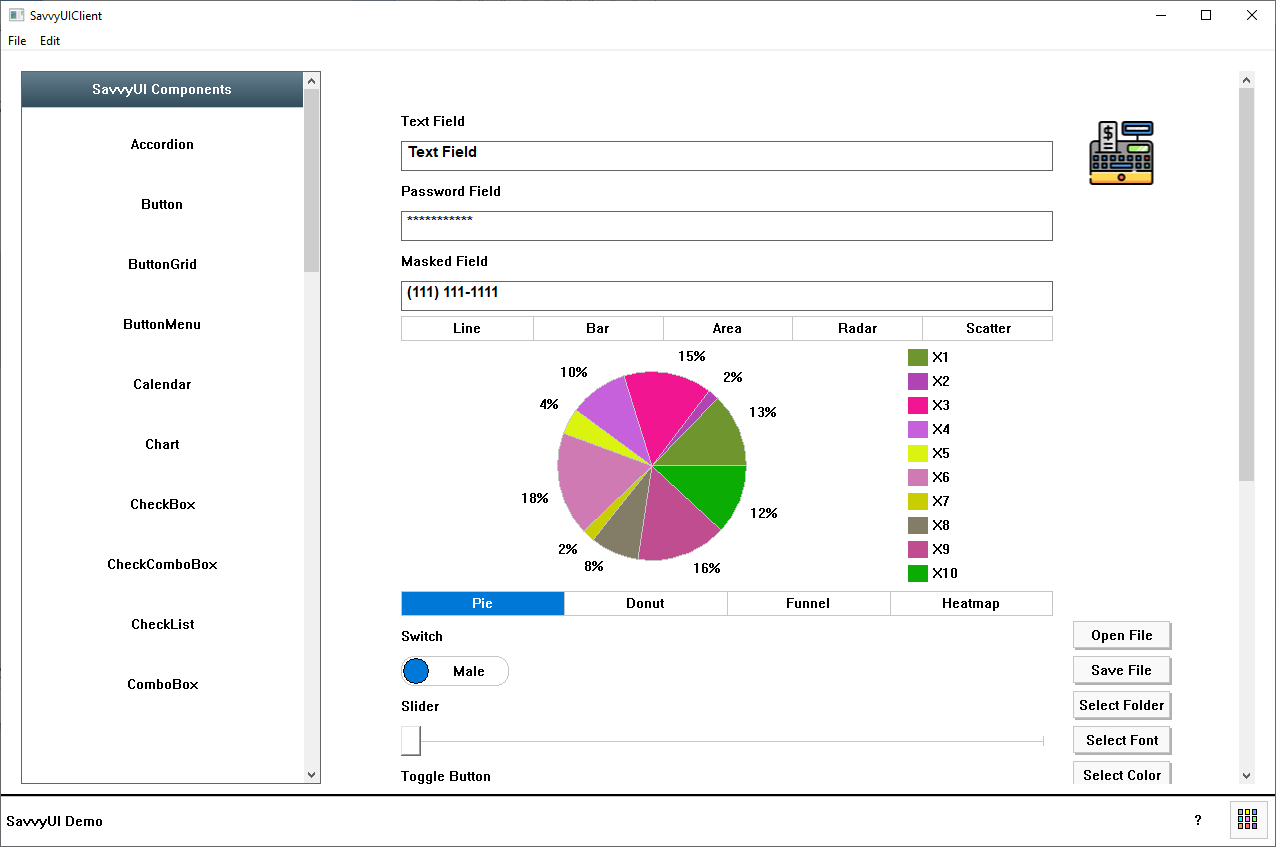This screenshot has height=847, width=1276.
Task: Toggle the Male switch
Action: click(455, 671)
